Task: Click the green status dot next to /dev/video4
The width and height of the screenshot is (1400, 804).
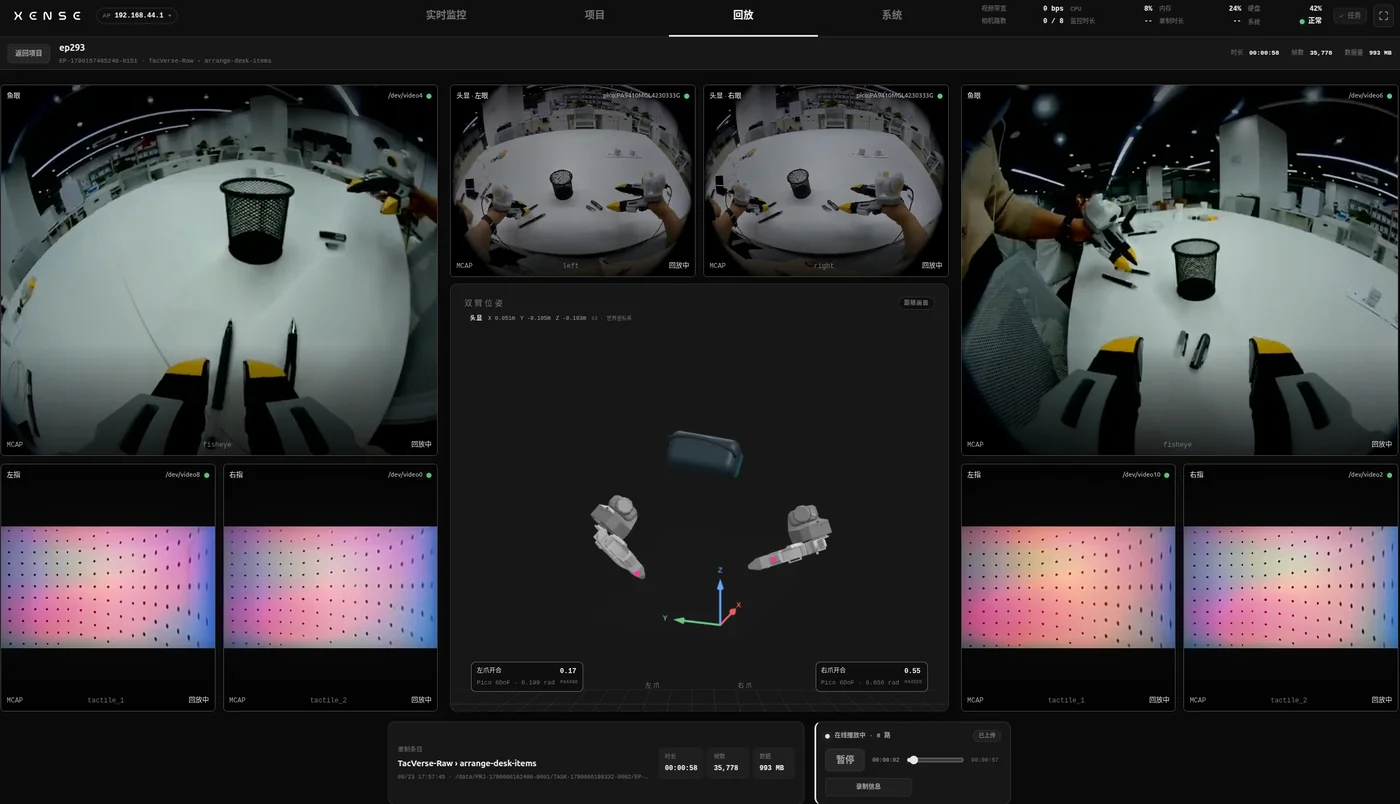Action: pos(429,96)
